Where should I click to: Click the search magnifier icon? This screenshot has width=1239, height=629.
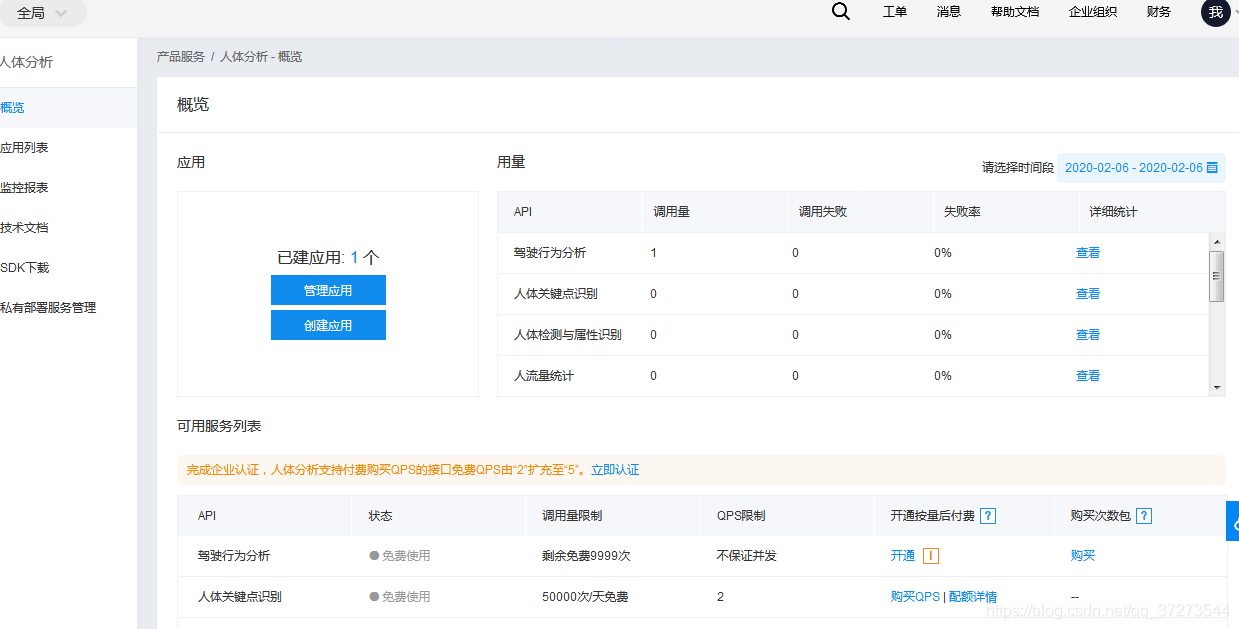[841, 12]
